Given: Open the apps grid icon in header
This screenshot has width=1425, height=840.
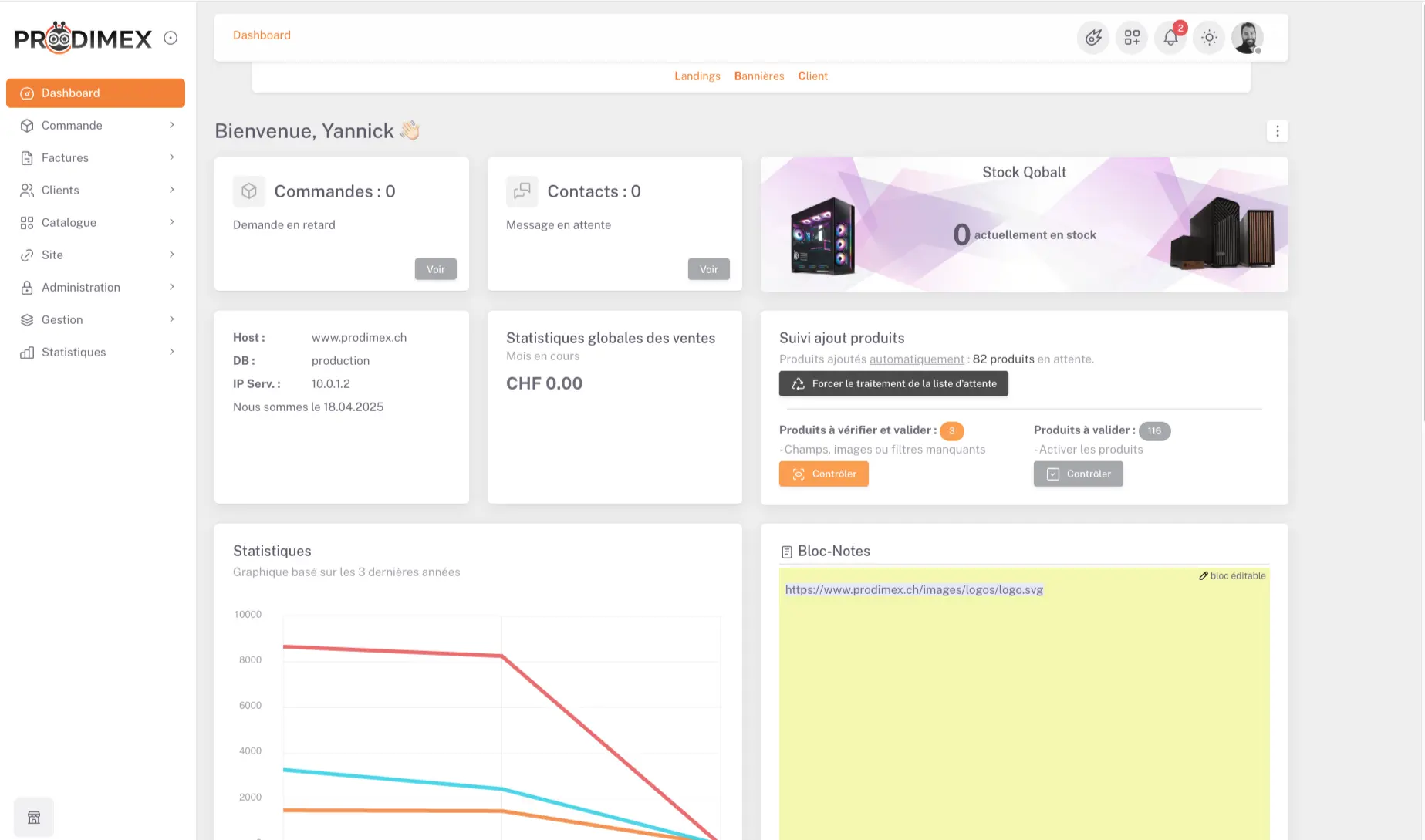Looking at the screenshot, I should pyautogui.click(x=1132, y=38).
